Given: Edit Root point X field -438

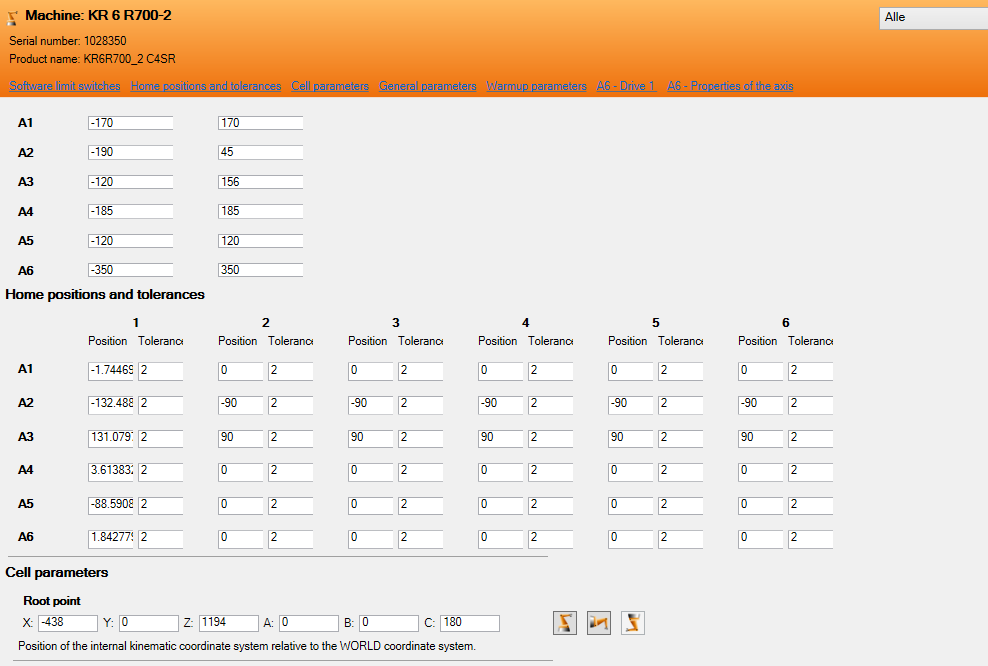Looking at the screenshot, I should [68, 623].
